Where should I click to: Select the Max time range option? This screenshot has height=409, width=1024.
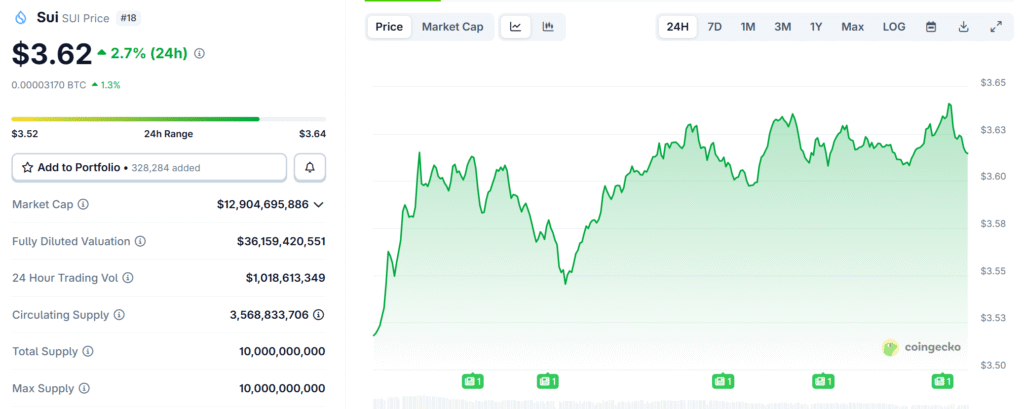pyautogui.click(x=852, y=27)
